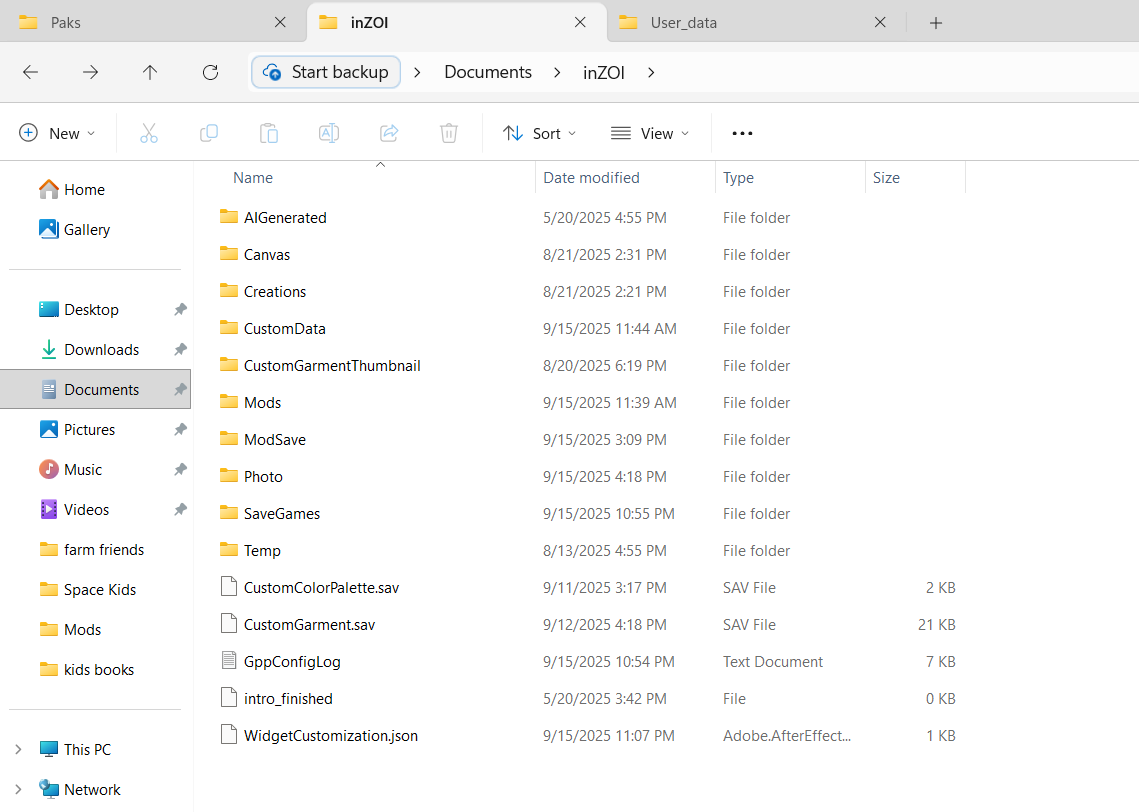This screenshot has width=1139, height=812.
Task: Select the inZOI tab
Action: [x=457, y=23]
